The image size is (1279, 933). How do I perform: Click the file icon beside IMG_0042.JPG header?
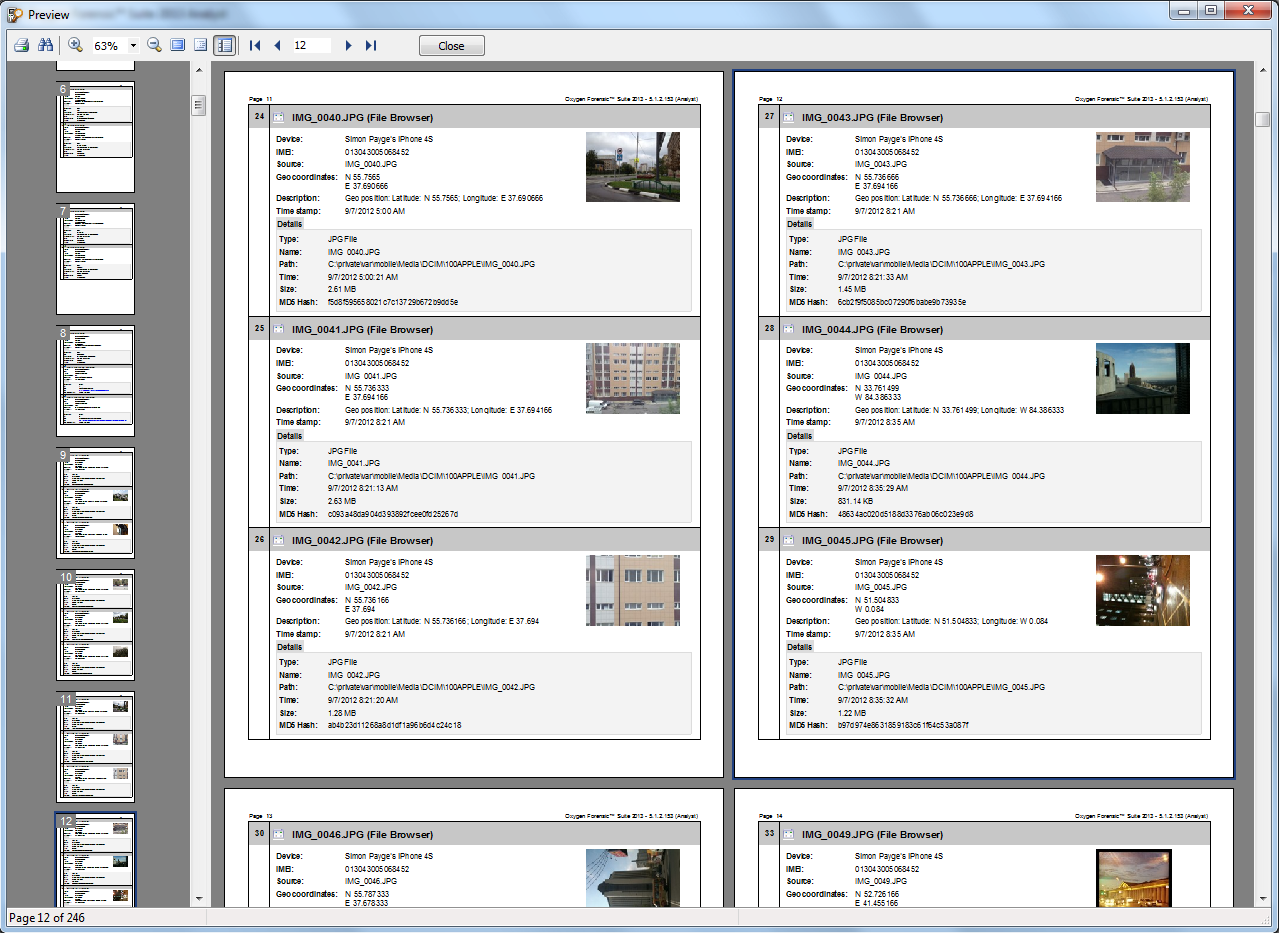279,540
